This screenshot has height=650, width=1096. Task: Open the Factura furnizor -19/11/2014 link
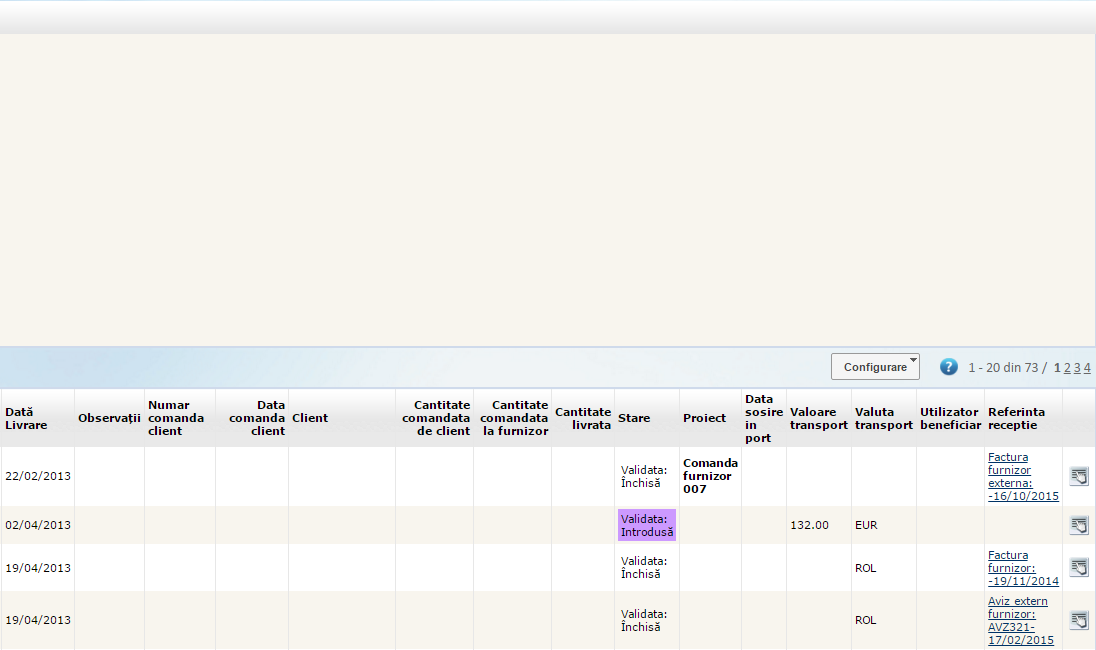[1022, 567]
